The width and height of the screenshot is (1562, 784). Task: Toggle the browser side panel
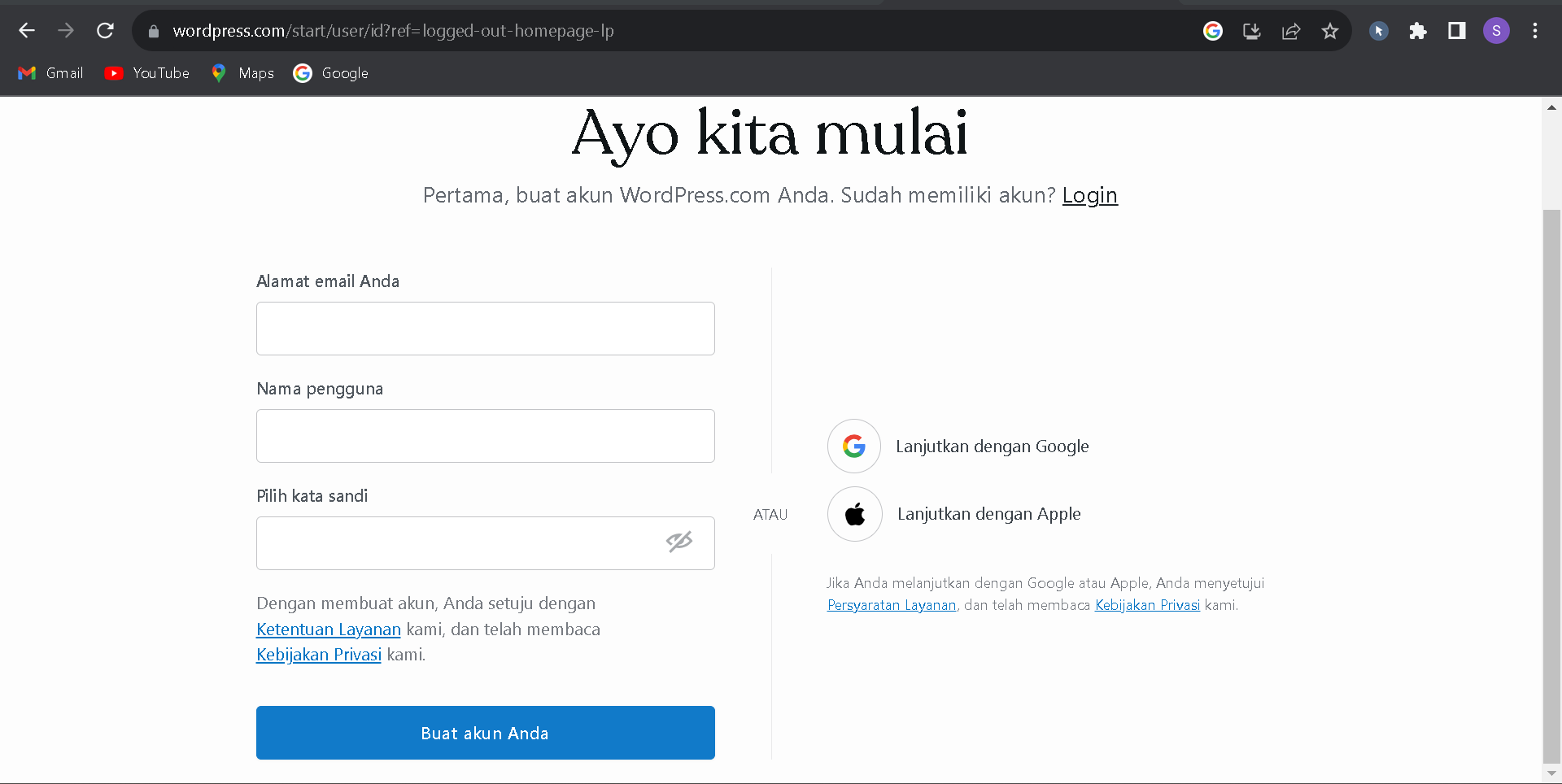1457,31
